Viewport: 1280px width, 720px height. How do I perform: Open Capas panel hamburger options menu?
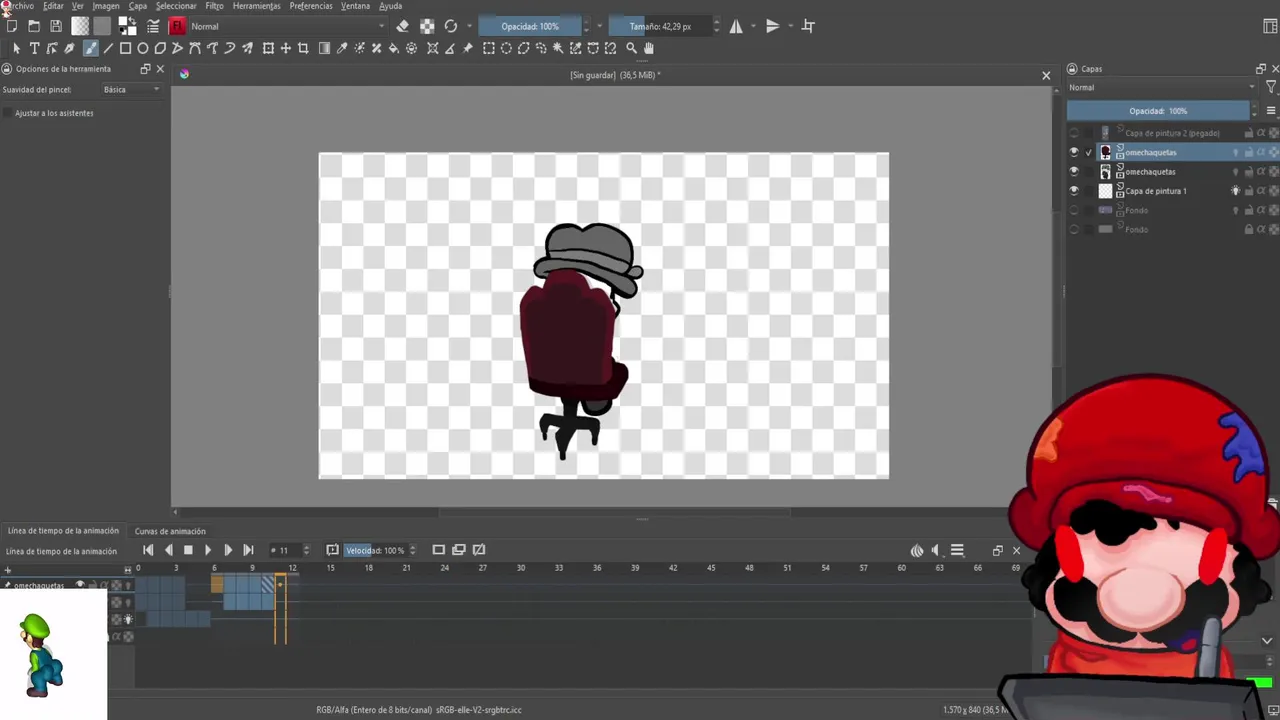(1271, 111)
